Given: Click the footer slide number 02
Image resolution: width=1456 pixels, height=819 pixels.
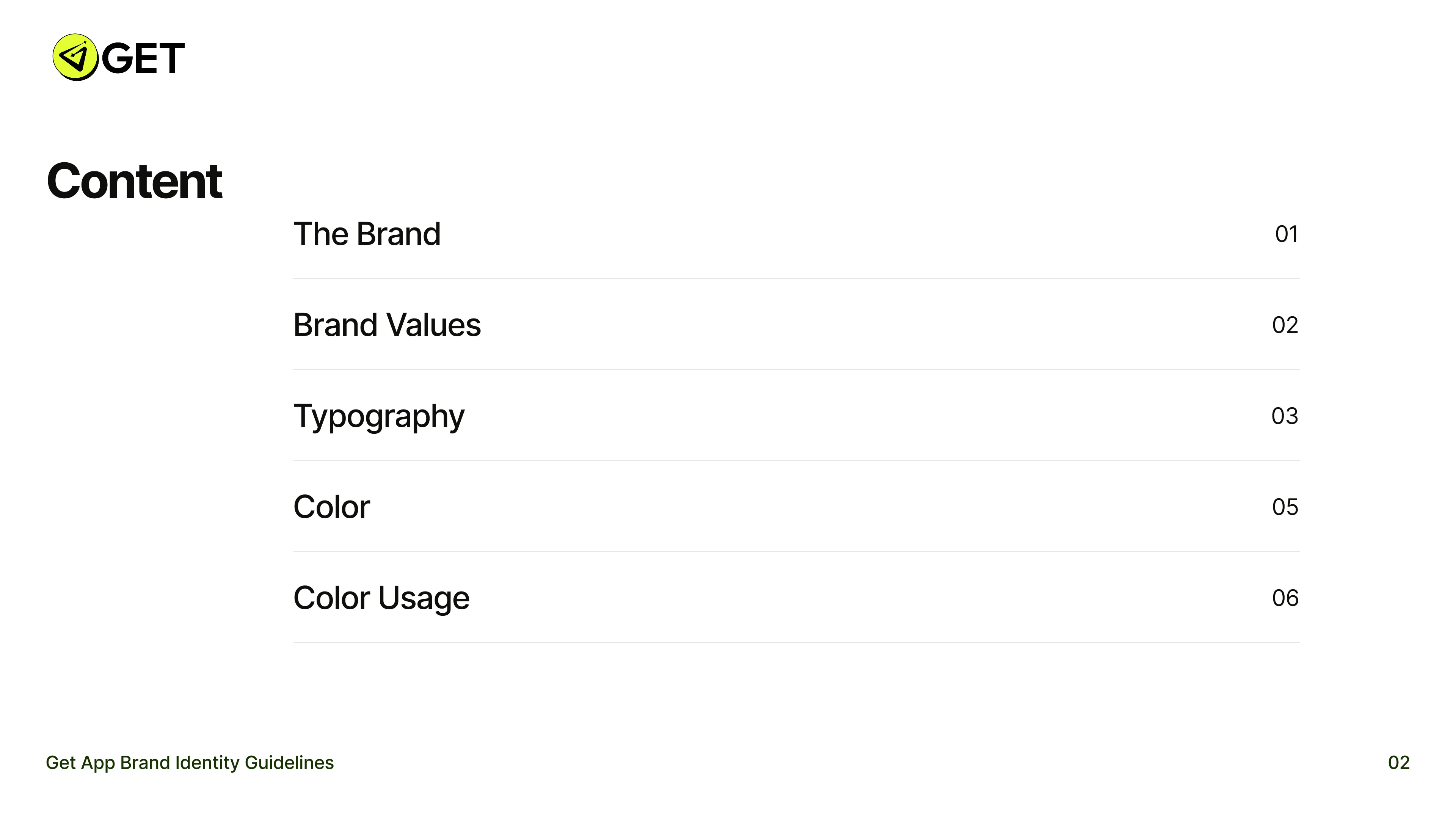Looking at the screenshot, I should coord(1398,763).
